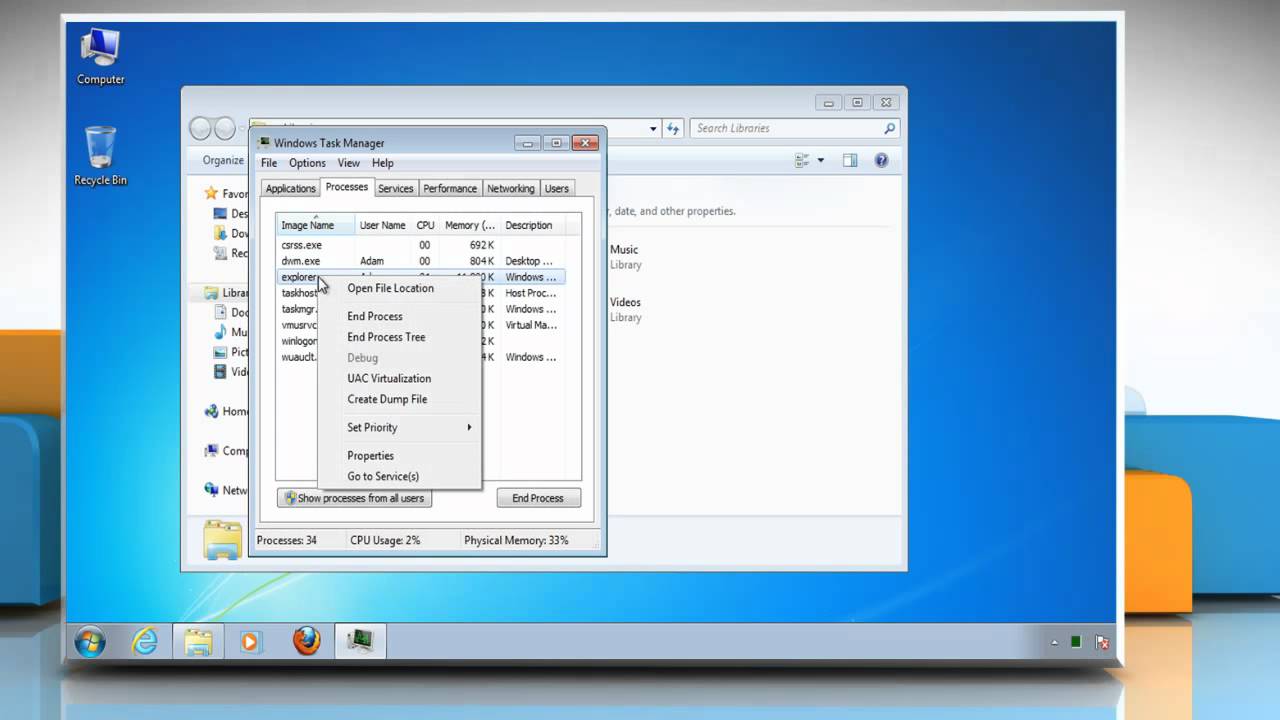Launch Windows Media Player from the taskbar

click(250, 642)
